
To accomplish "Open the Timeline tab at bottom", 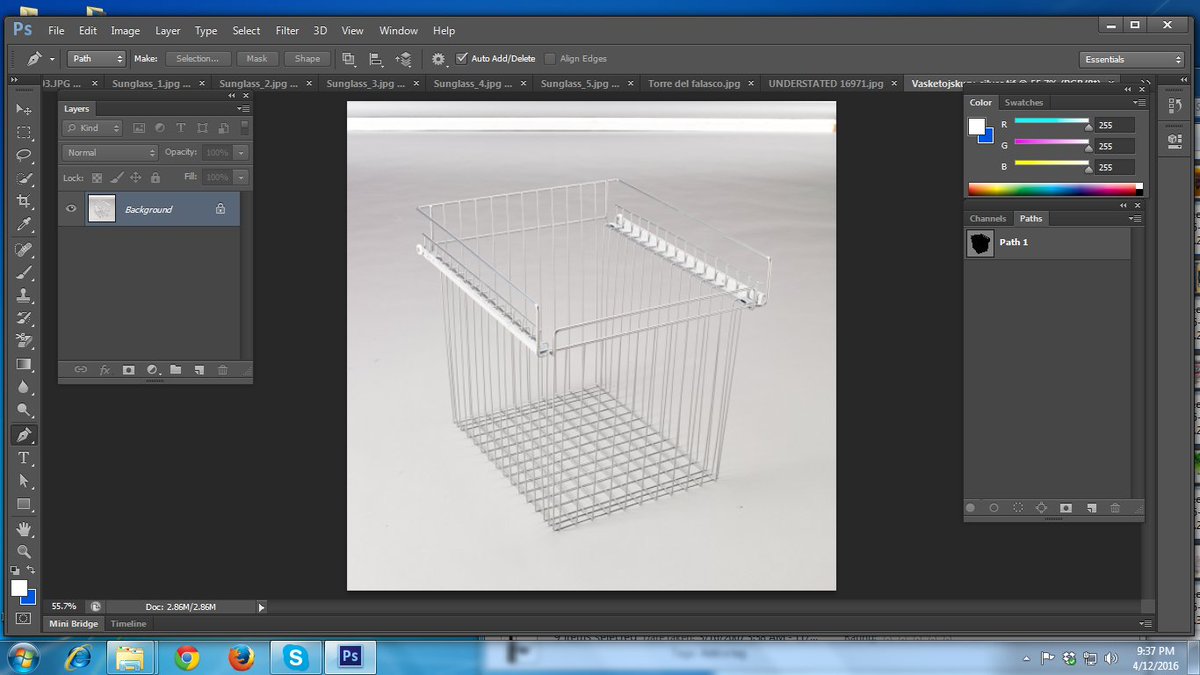I will click(128, 623).
